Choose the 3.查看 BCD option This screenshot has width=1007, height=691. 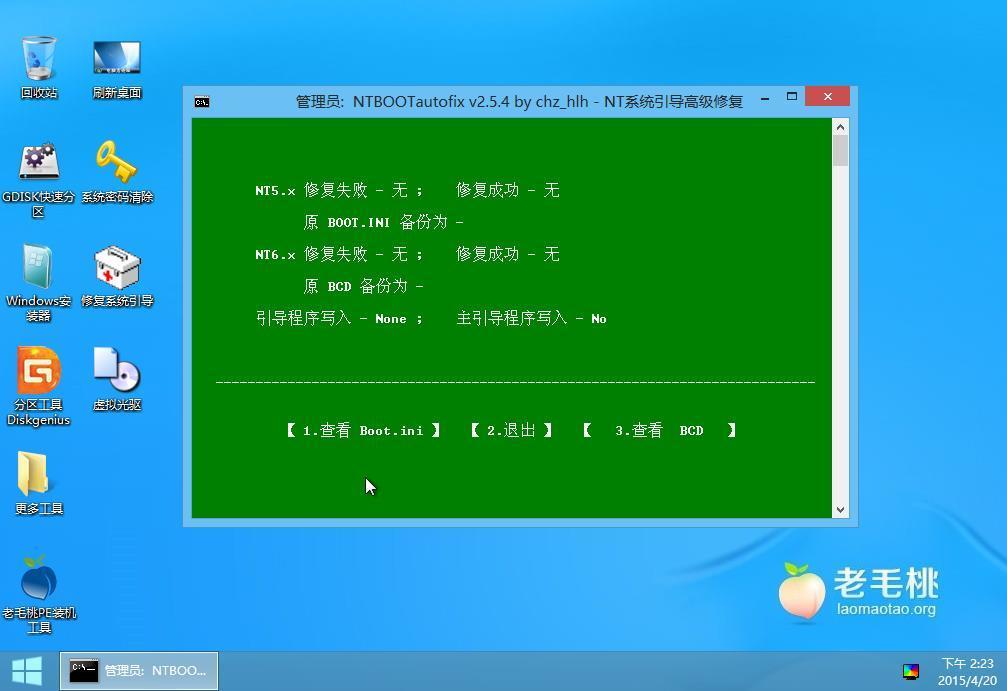click(x=659, y=430)
